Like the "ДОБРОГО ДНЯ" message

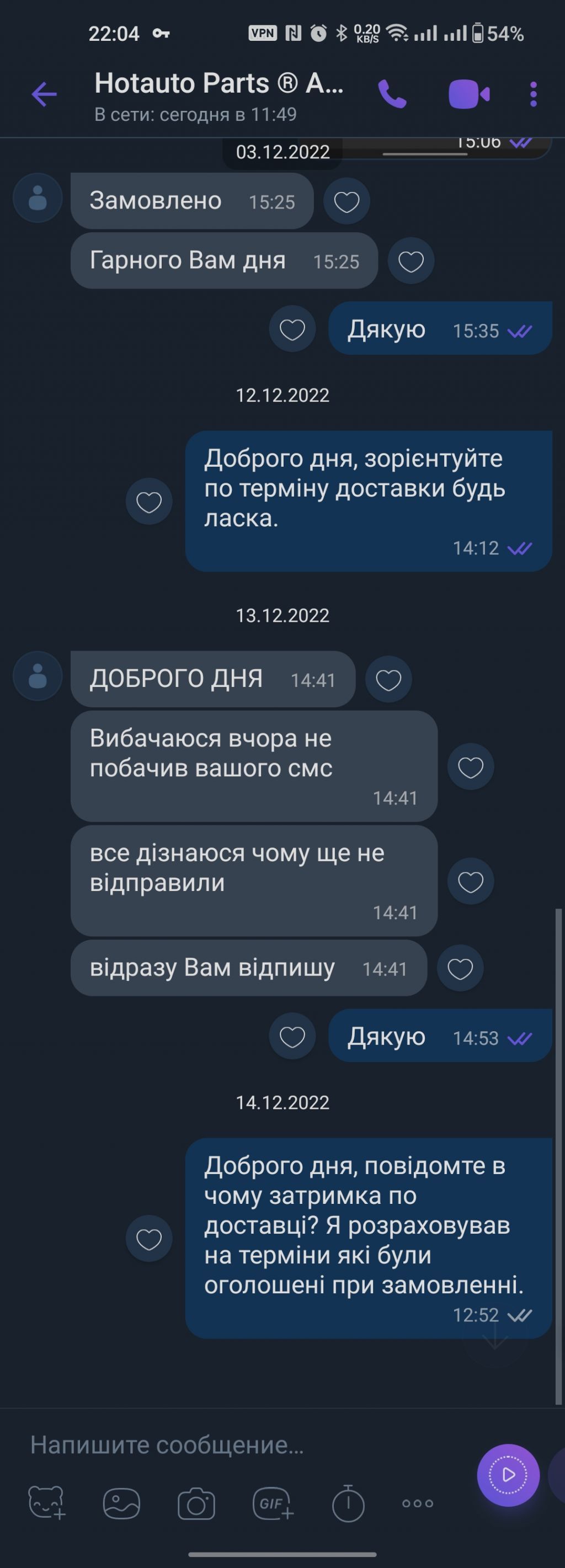388,679
